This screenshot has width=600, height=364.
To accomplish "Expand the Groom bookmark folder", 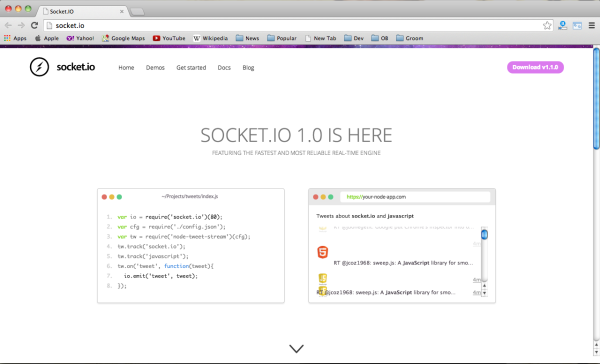I will (410, 38).
